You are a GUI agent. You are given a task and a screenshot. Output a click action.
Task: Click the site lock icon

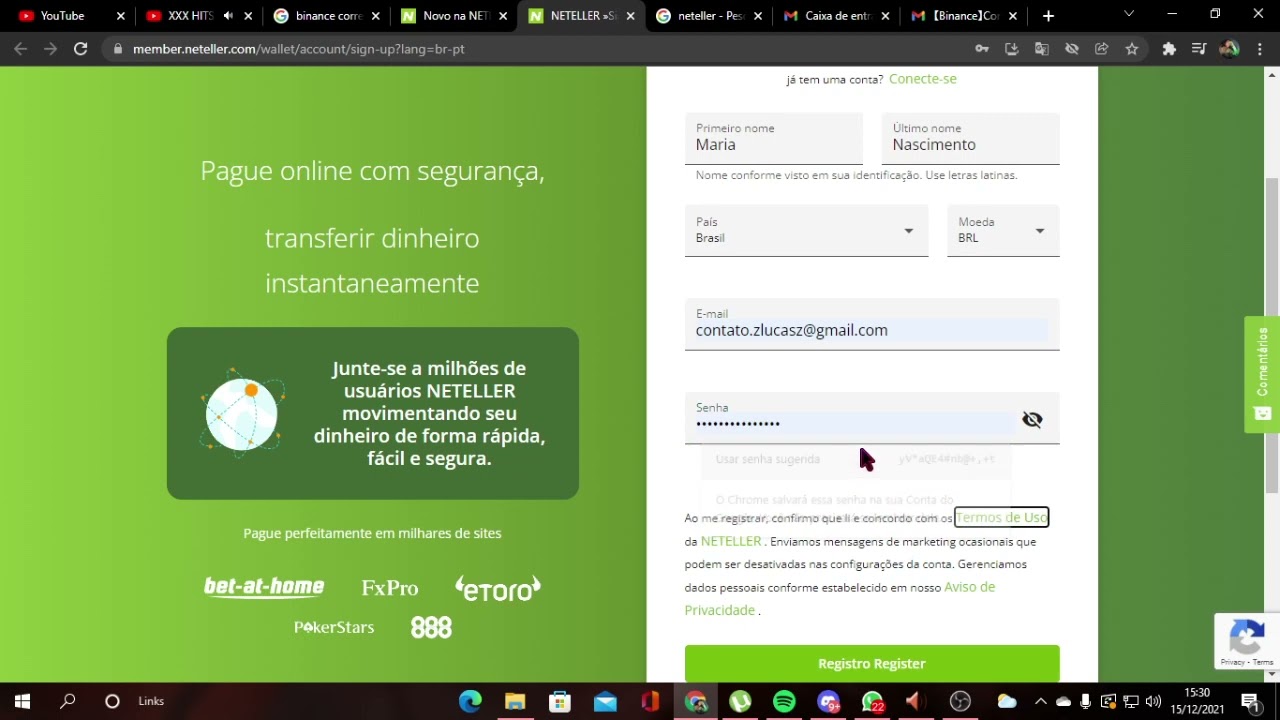(x=118, y=49)
